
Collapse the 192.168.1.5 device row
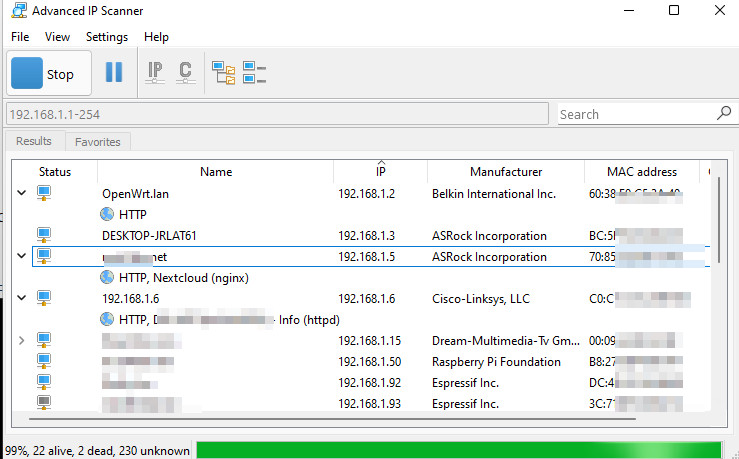pyautogui.click(x=21, y=256)
